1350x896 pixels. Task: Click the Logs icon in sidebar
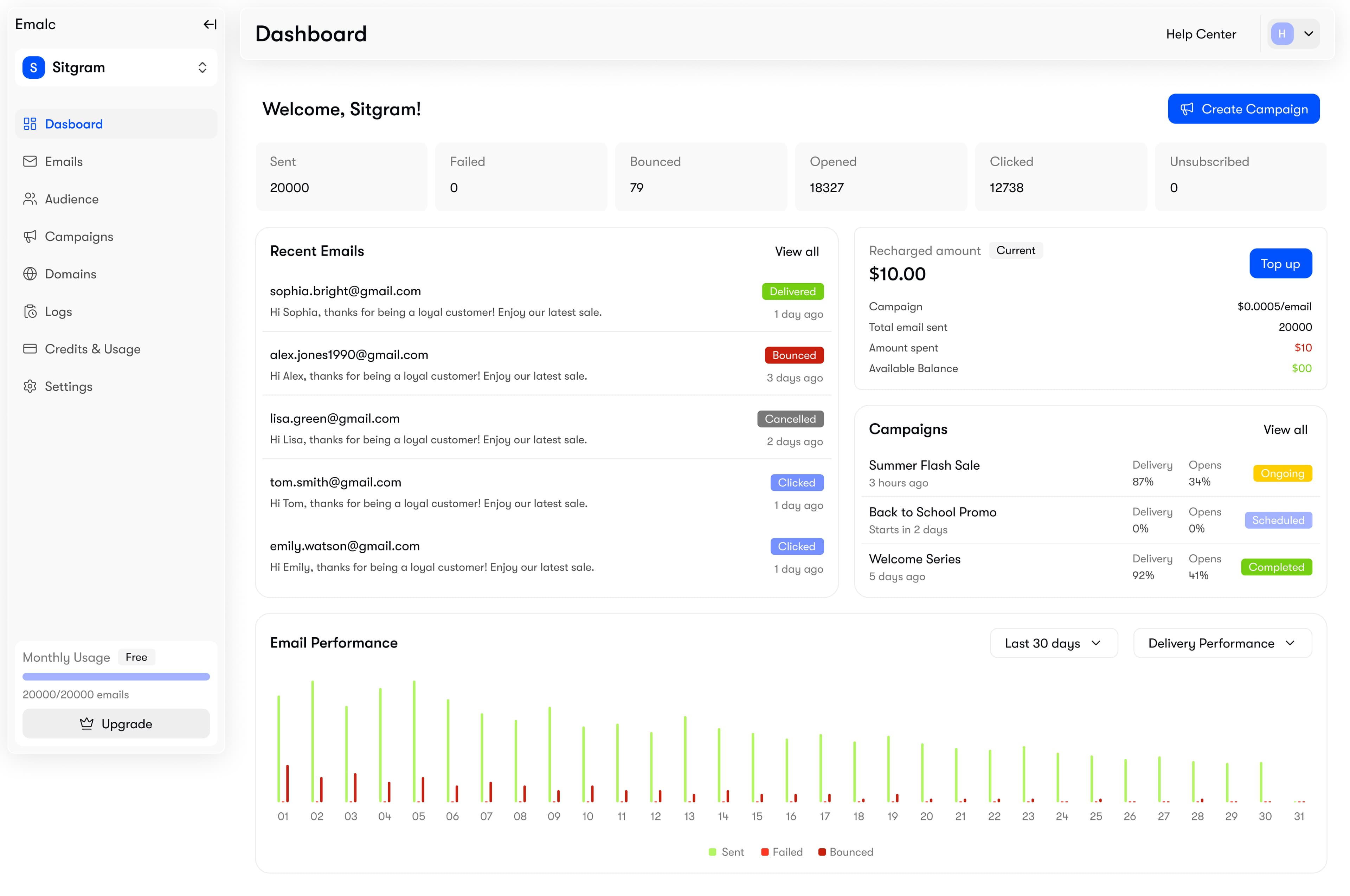coord(30,311)
